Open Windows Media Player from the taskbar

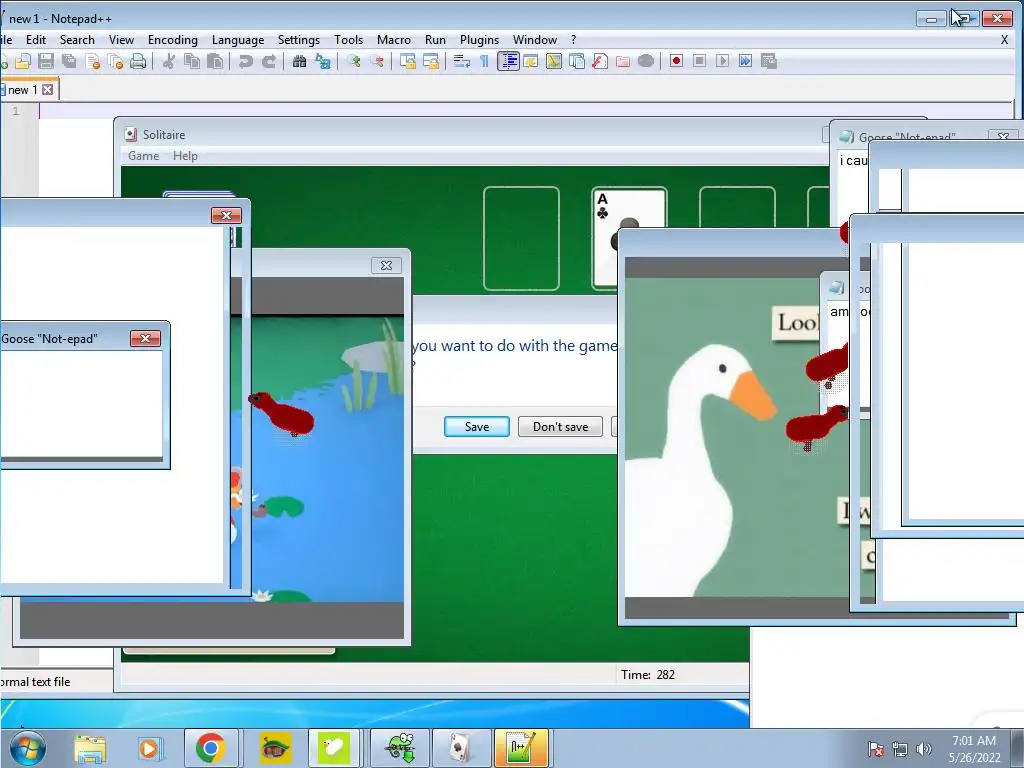coord(150,748)
